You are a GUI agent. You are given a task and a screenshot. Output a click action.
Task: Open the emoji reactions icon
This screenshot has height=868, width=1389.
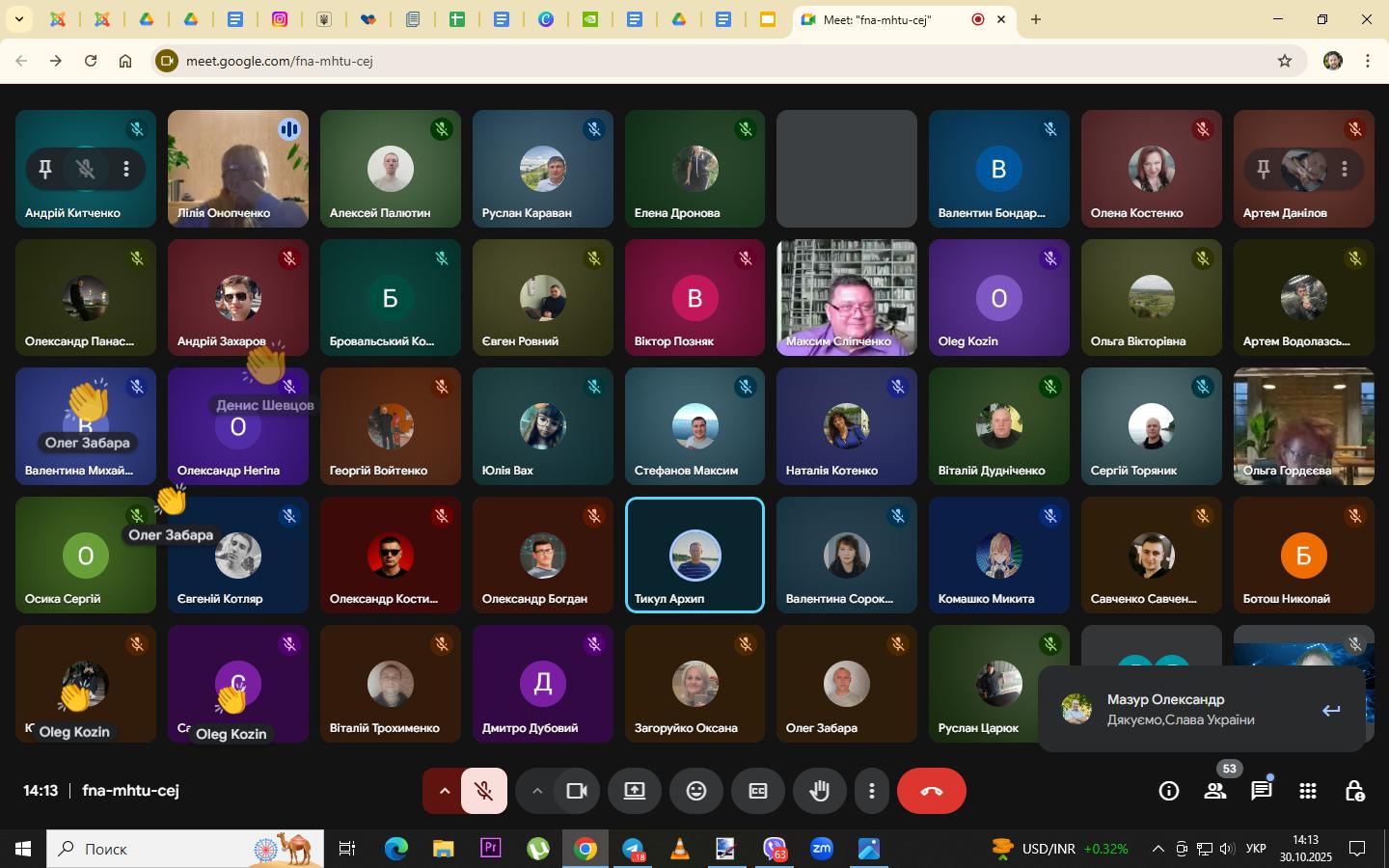696,791
